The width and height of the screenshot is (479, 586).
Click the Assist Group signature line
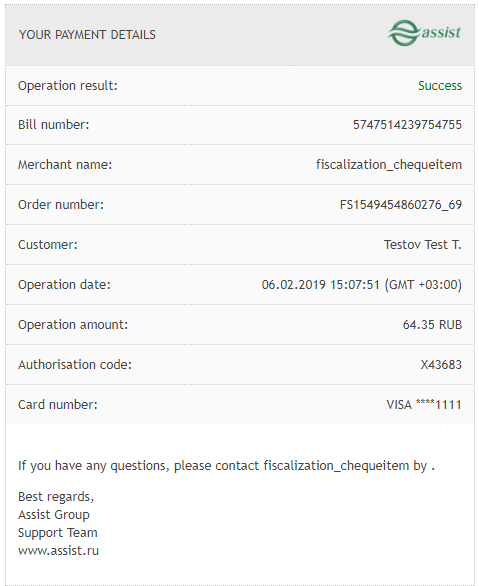tap(54, 515)
